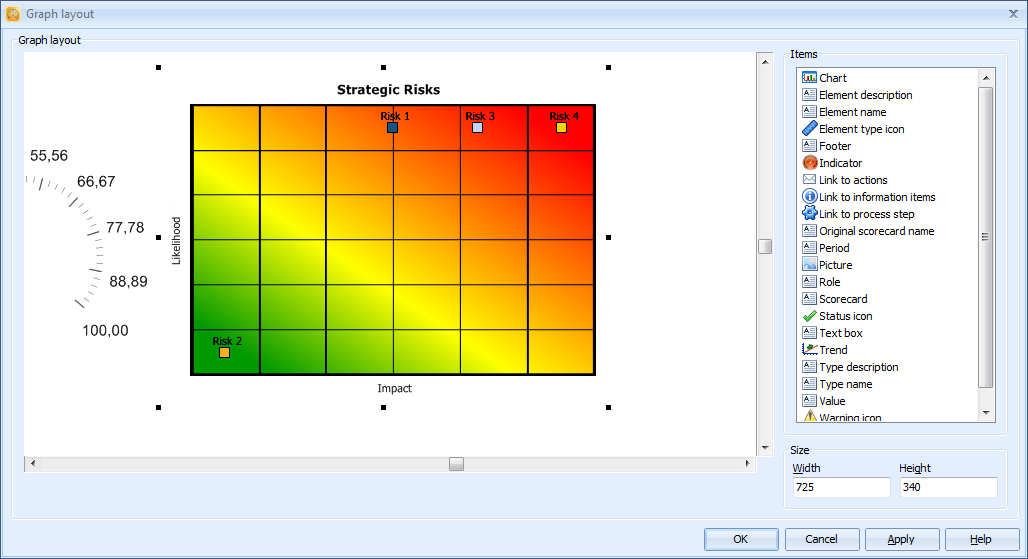Click the Period item icon
The image size is (1028, 559).
(810, 248)
